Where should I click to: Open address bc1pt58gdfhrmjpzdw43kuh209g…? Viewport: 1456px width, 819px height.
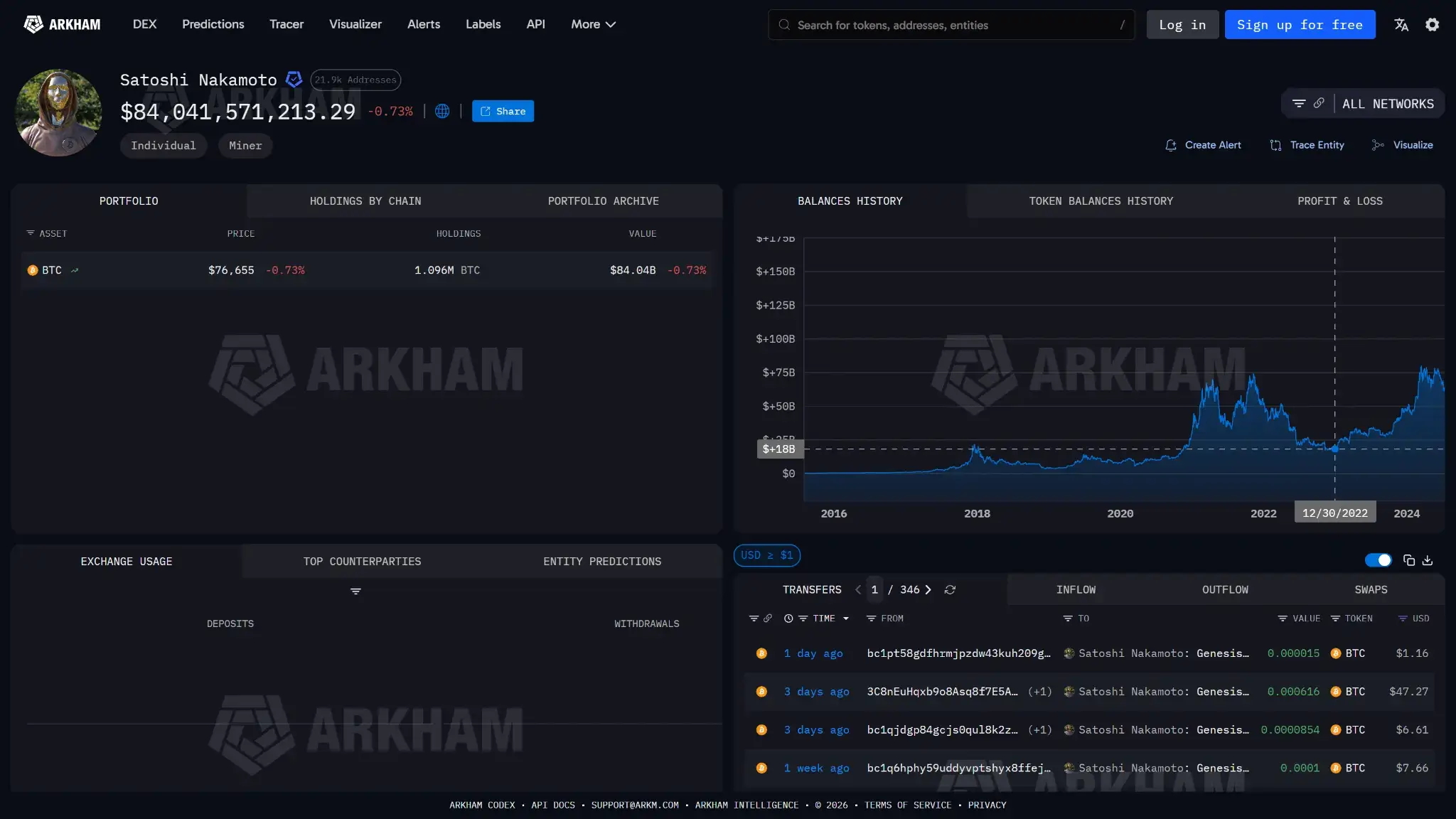click(958, 653)
